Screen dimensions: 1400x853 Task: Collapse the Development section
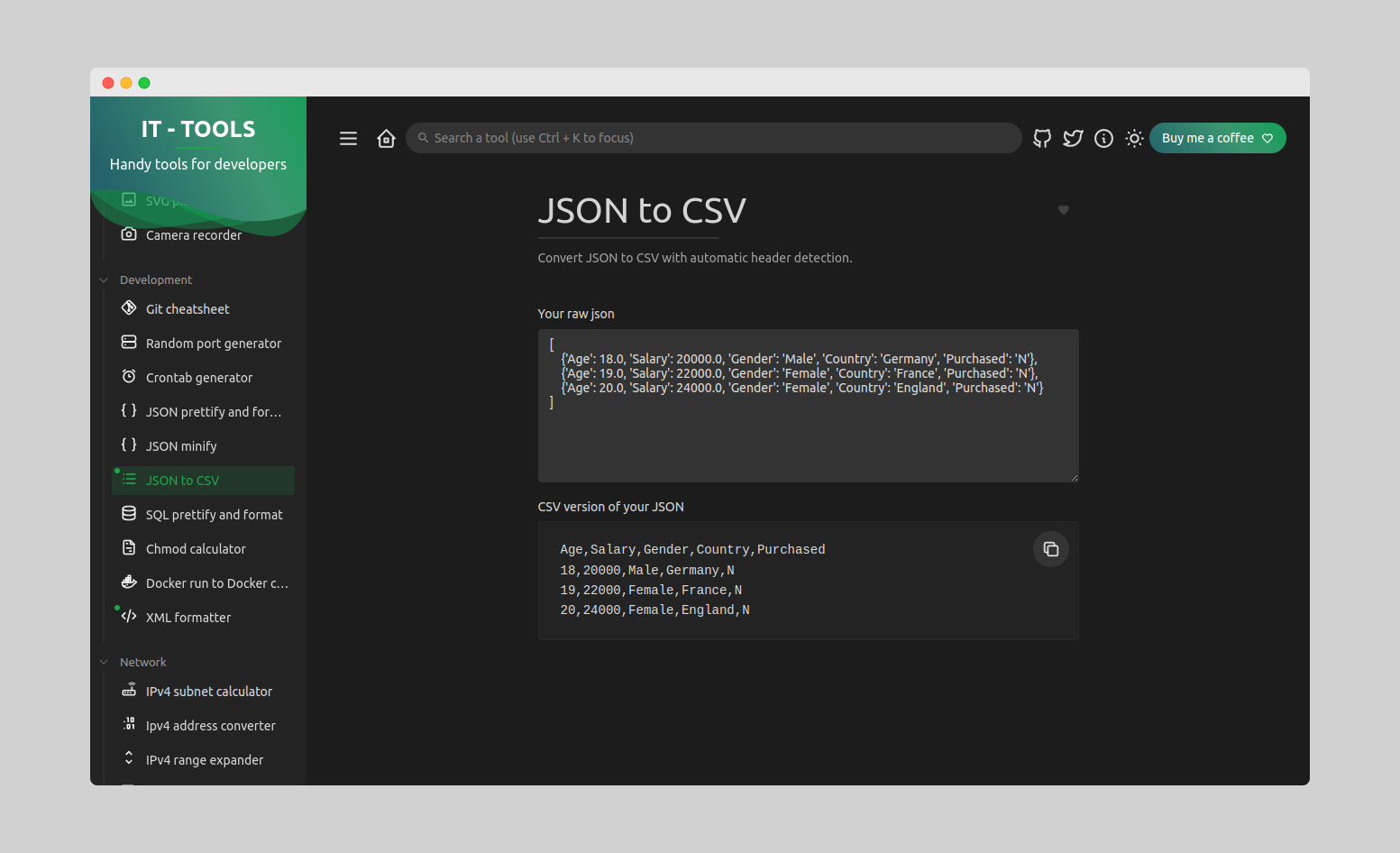103,280
